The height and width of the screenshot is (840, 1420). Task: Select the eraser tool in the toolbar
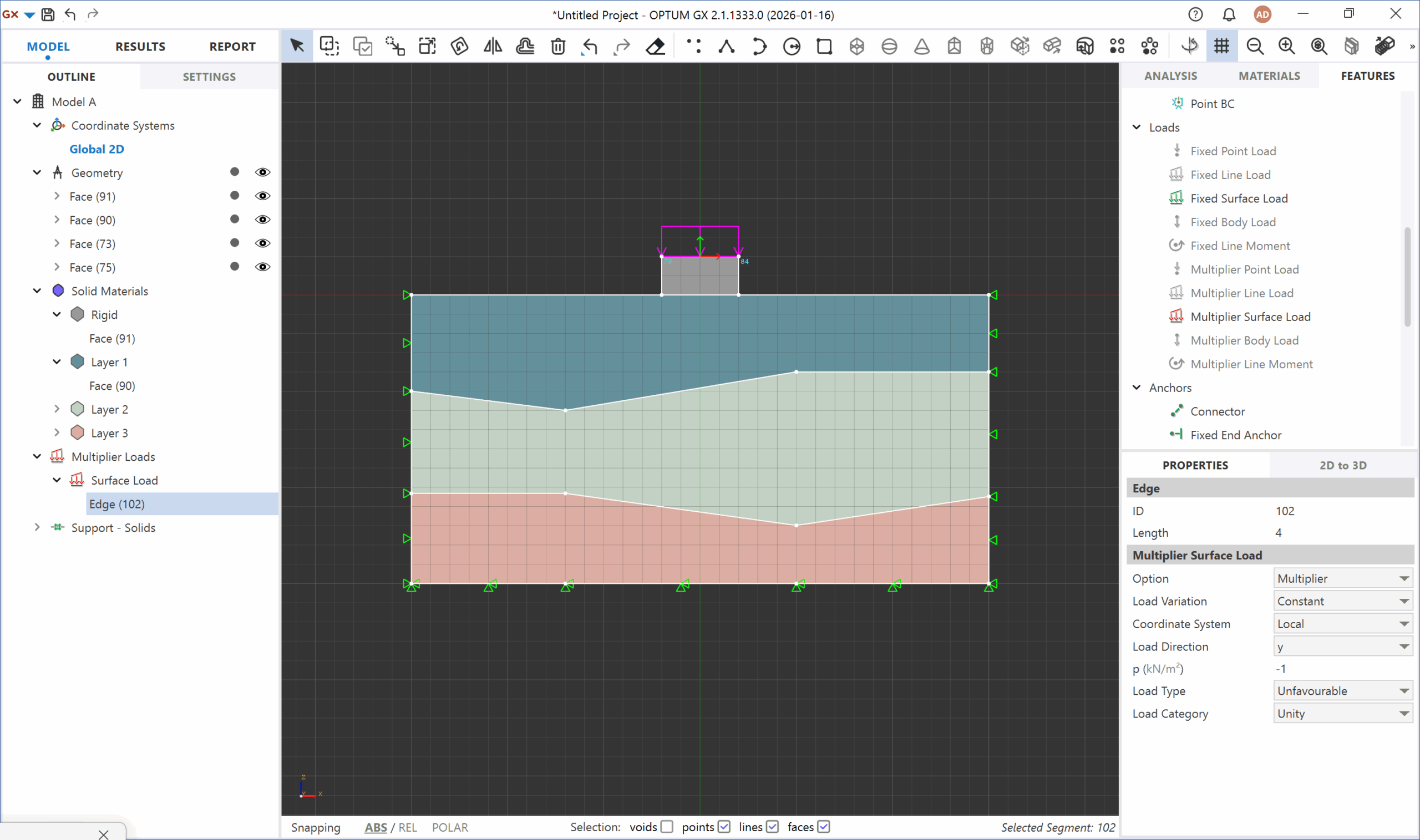(x=655, y=47)
